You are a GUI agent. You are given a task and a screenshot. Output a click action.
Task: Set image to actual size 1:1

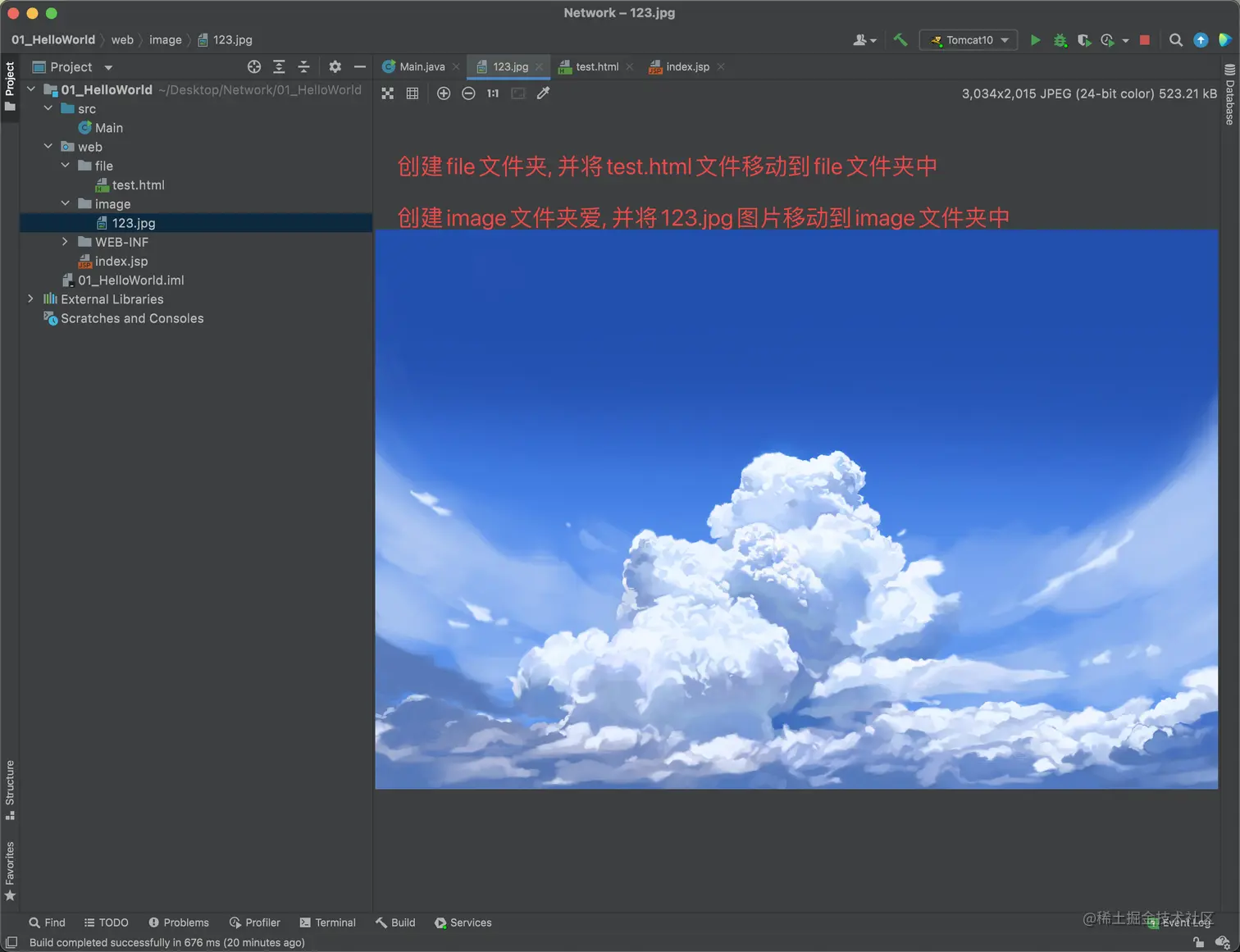493,93
